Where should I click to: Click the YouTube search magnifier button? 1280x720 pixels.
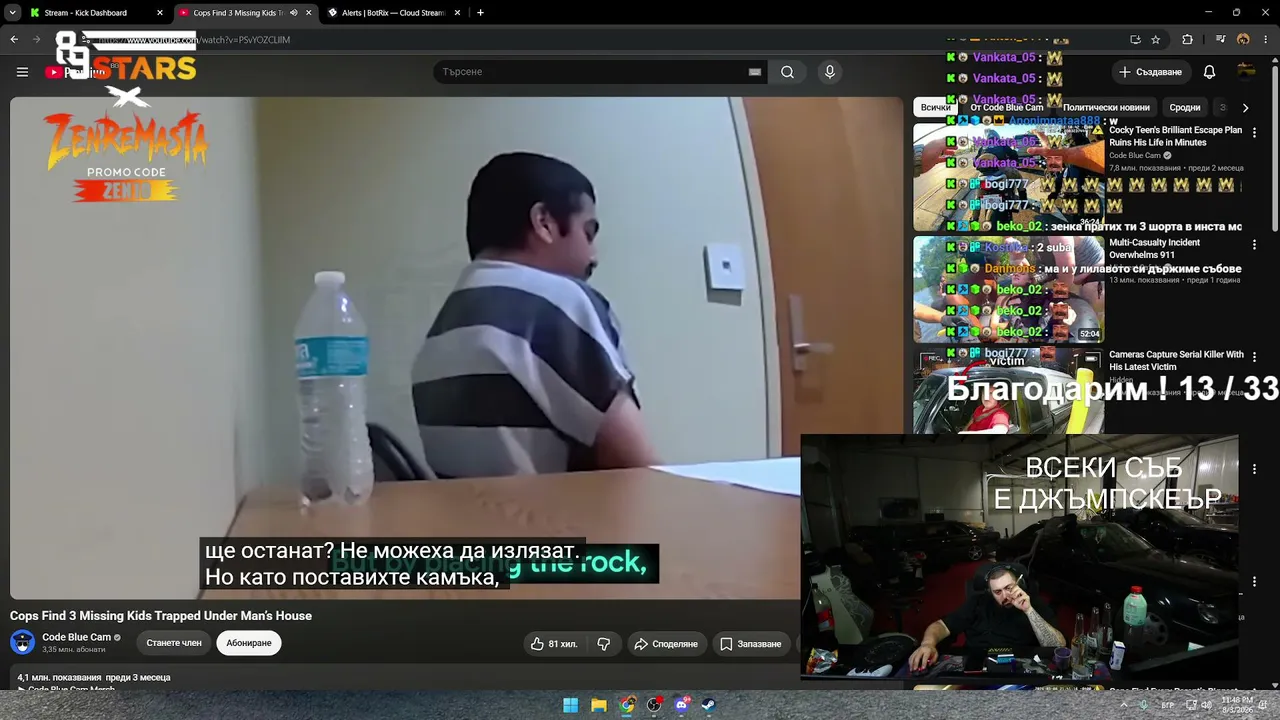click(787, 72)
